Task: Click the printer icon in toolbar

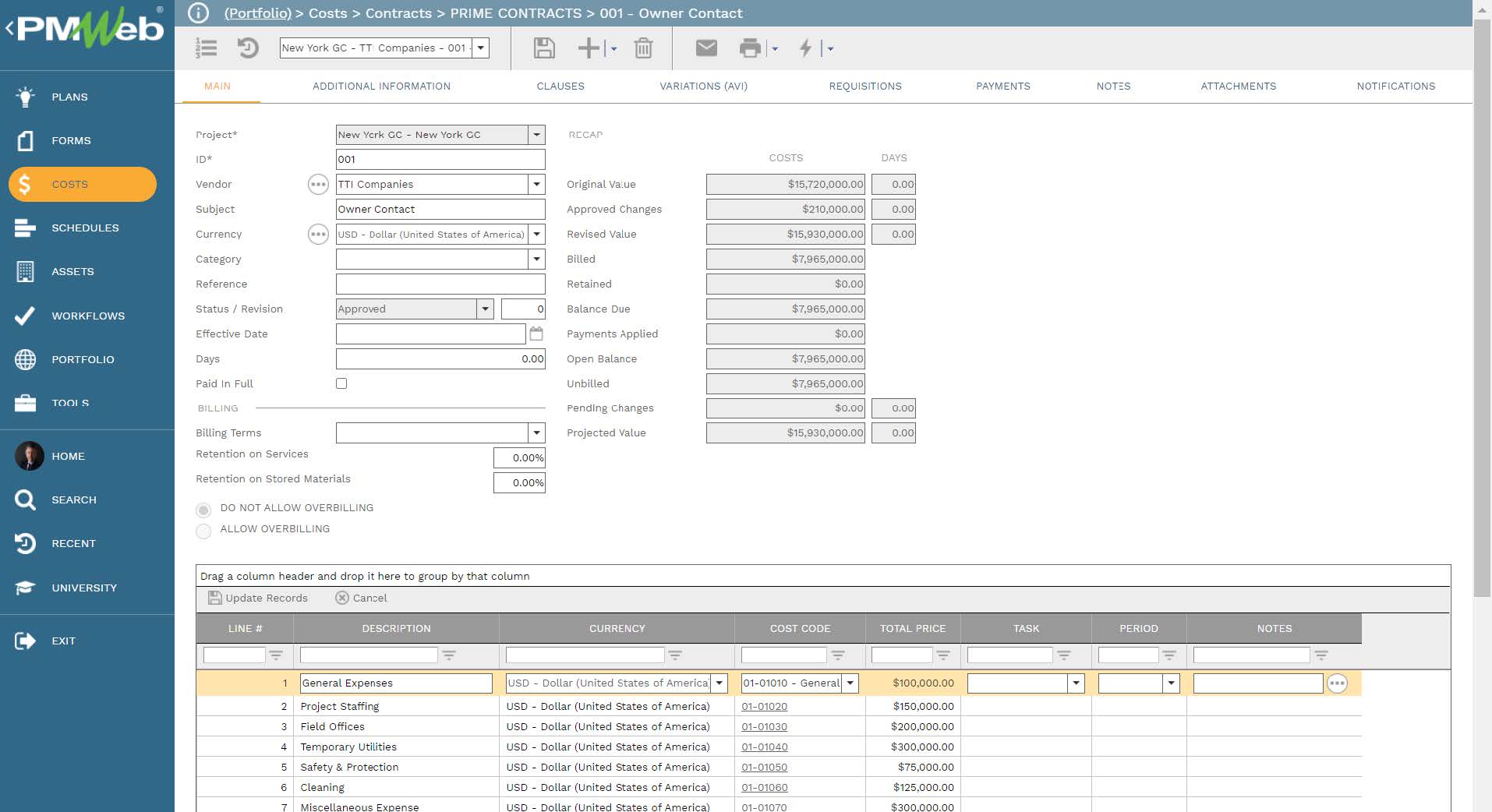Action: pos(749,48)
